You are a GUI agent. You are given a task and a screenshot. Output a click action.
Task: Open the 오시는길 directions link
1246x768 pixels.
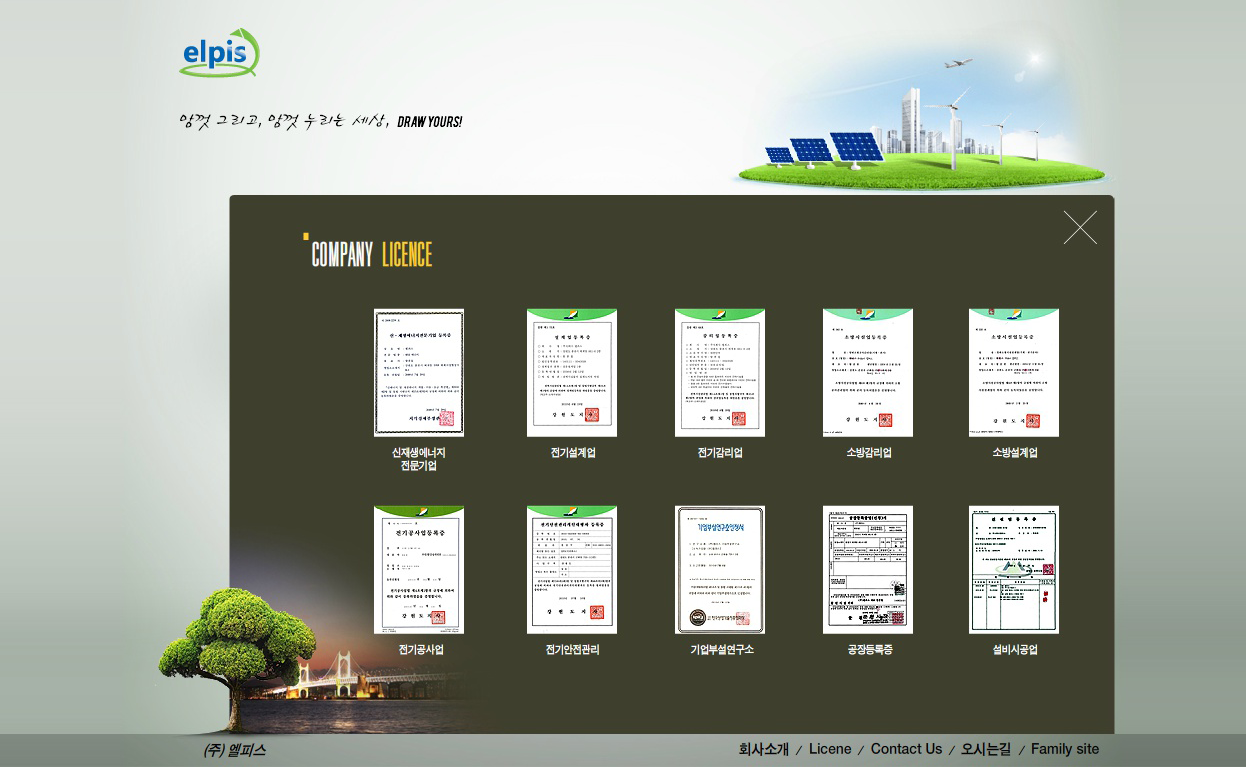[986, 749]
